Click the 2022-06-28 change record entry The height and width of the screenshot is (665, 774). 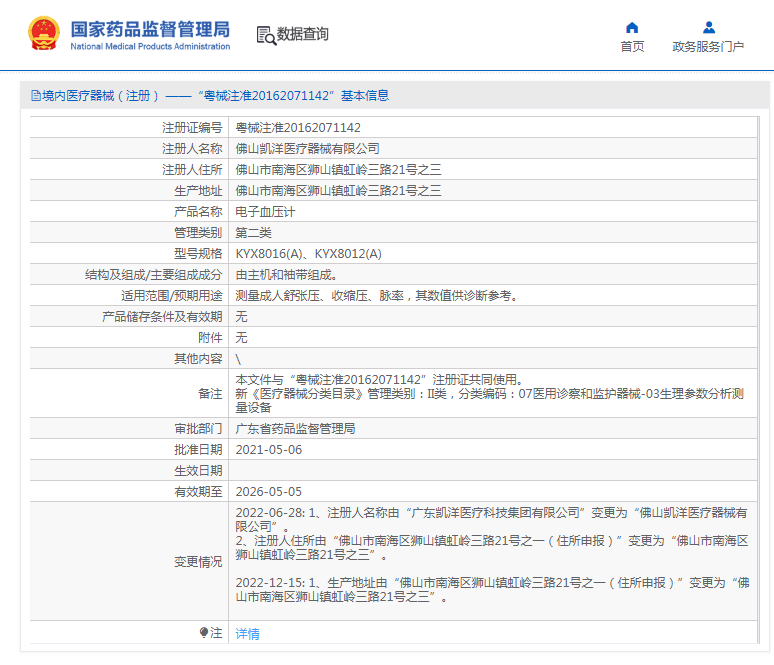pos(492,534)
